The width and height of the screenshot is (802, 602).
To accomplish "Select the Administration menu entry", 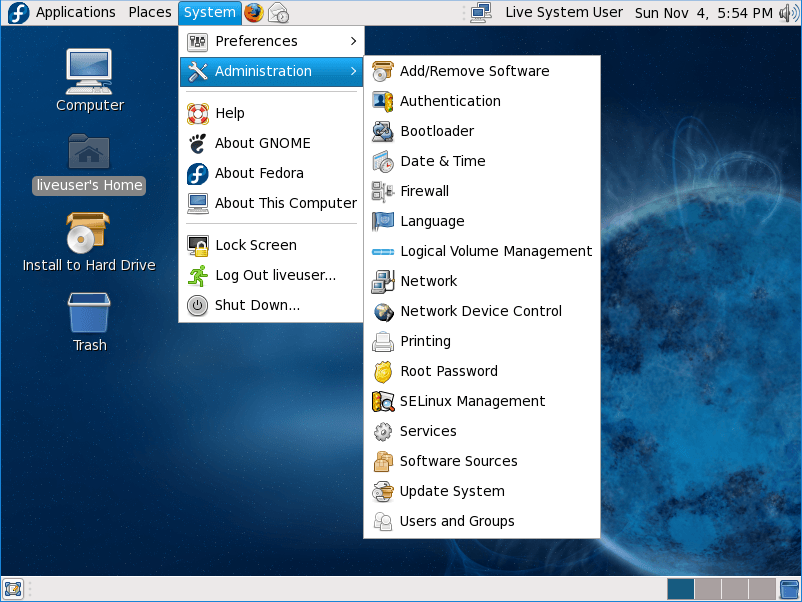I will [x=272, y=71].
